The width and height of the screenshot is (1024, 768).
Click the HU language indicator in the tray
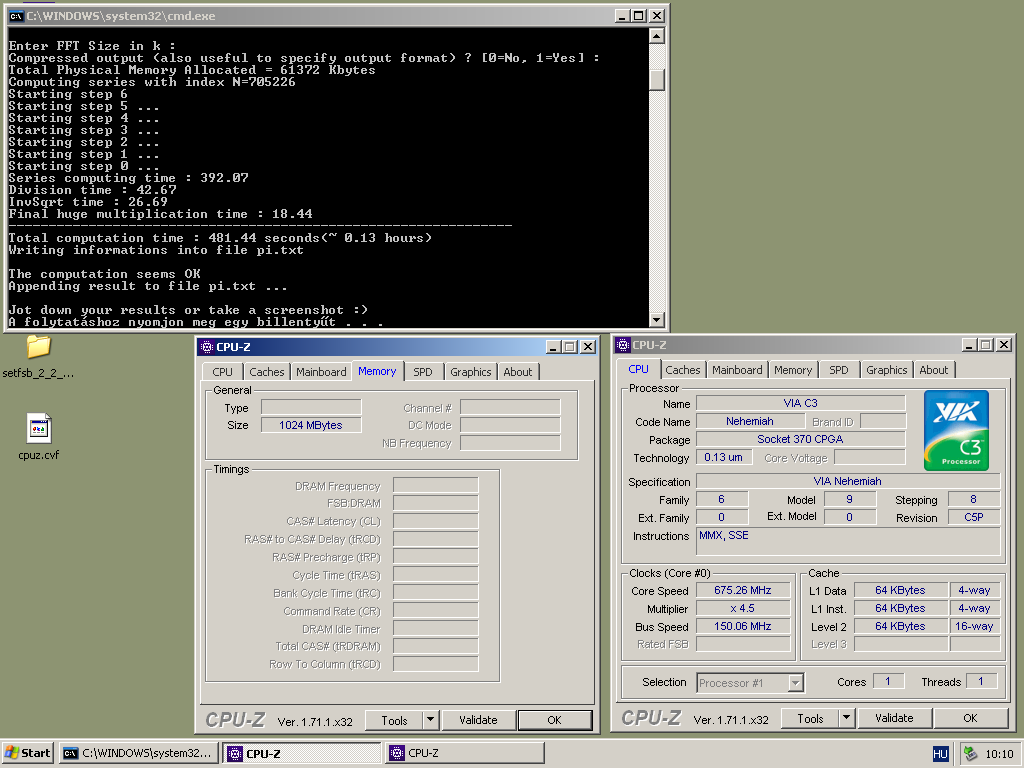pos(940,754)
